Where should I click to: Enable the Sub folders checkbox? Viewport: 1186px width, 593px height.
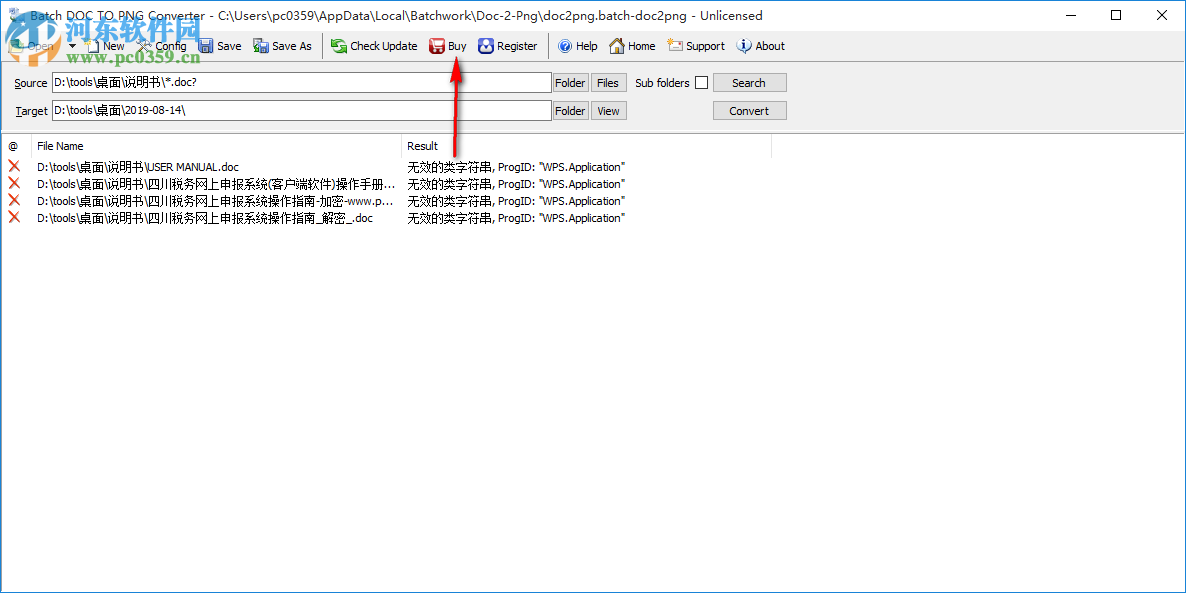click(701, 82)
